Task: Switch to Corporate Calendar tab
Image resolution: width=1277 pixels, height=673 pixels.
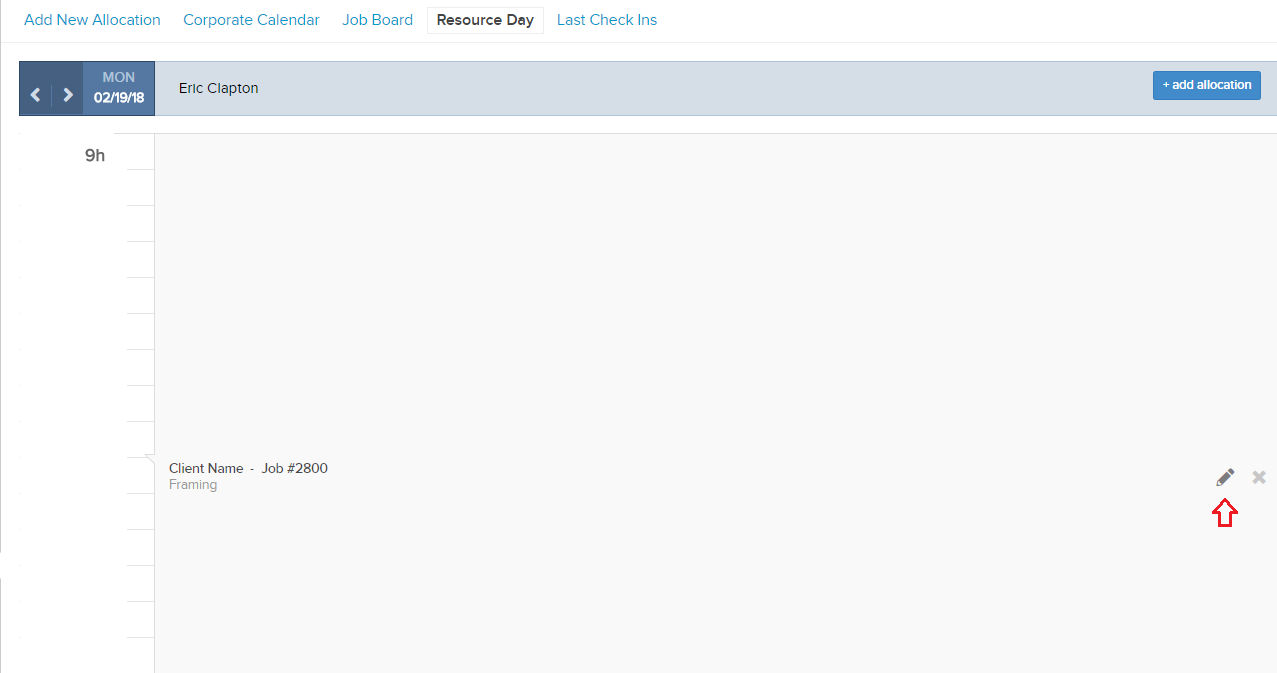Action: point(251,20)
